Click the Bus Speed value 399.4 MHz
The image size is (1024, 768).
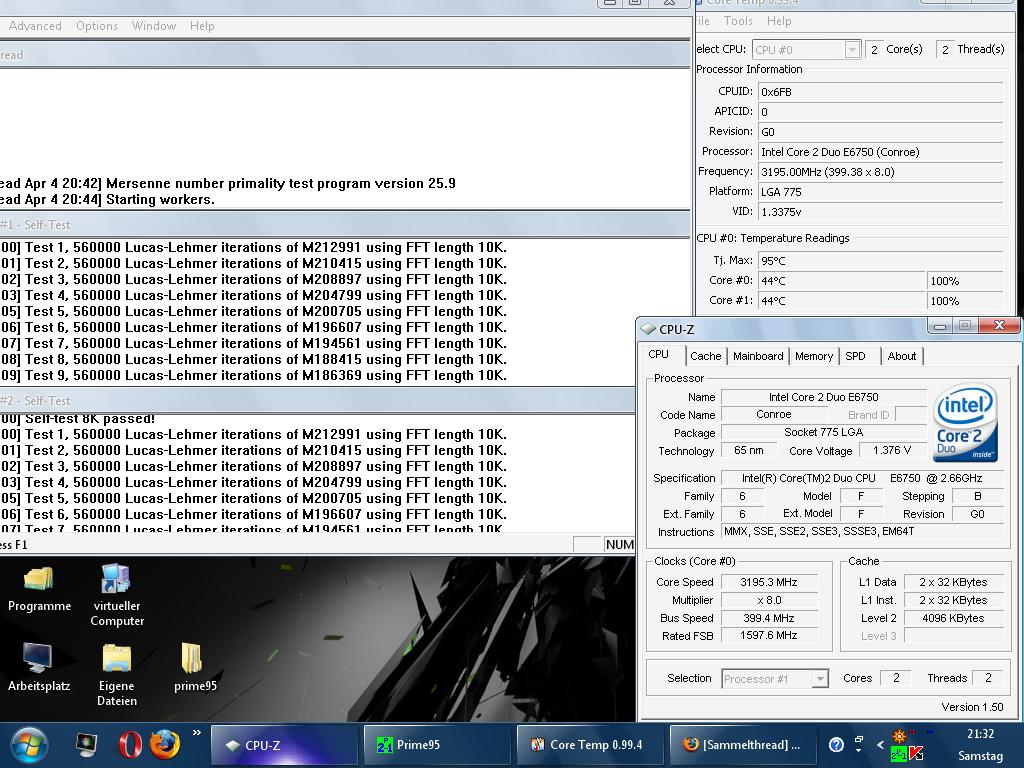pos(769,618)
